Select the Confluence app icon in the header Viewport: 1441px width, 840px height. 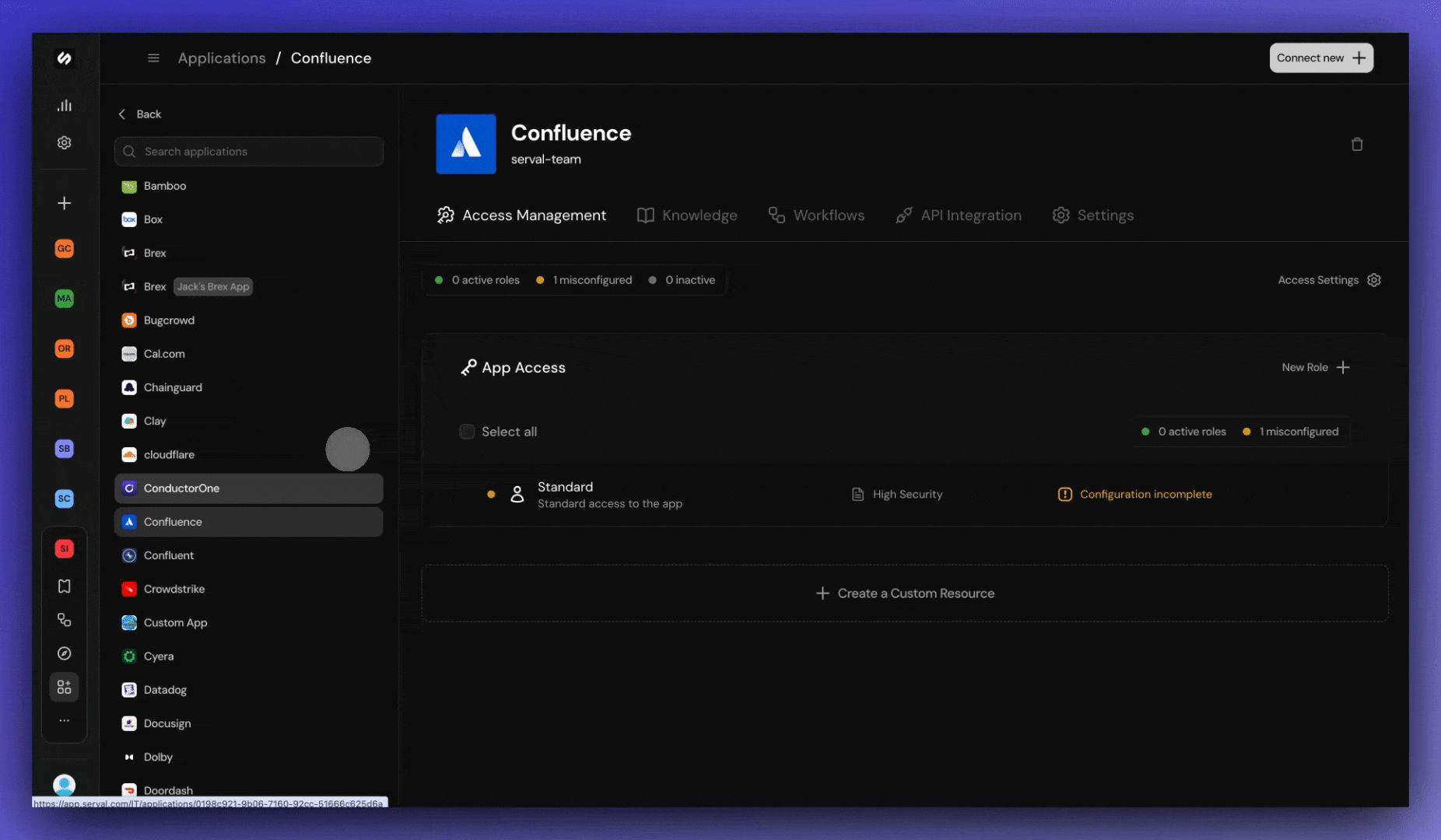465,144
